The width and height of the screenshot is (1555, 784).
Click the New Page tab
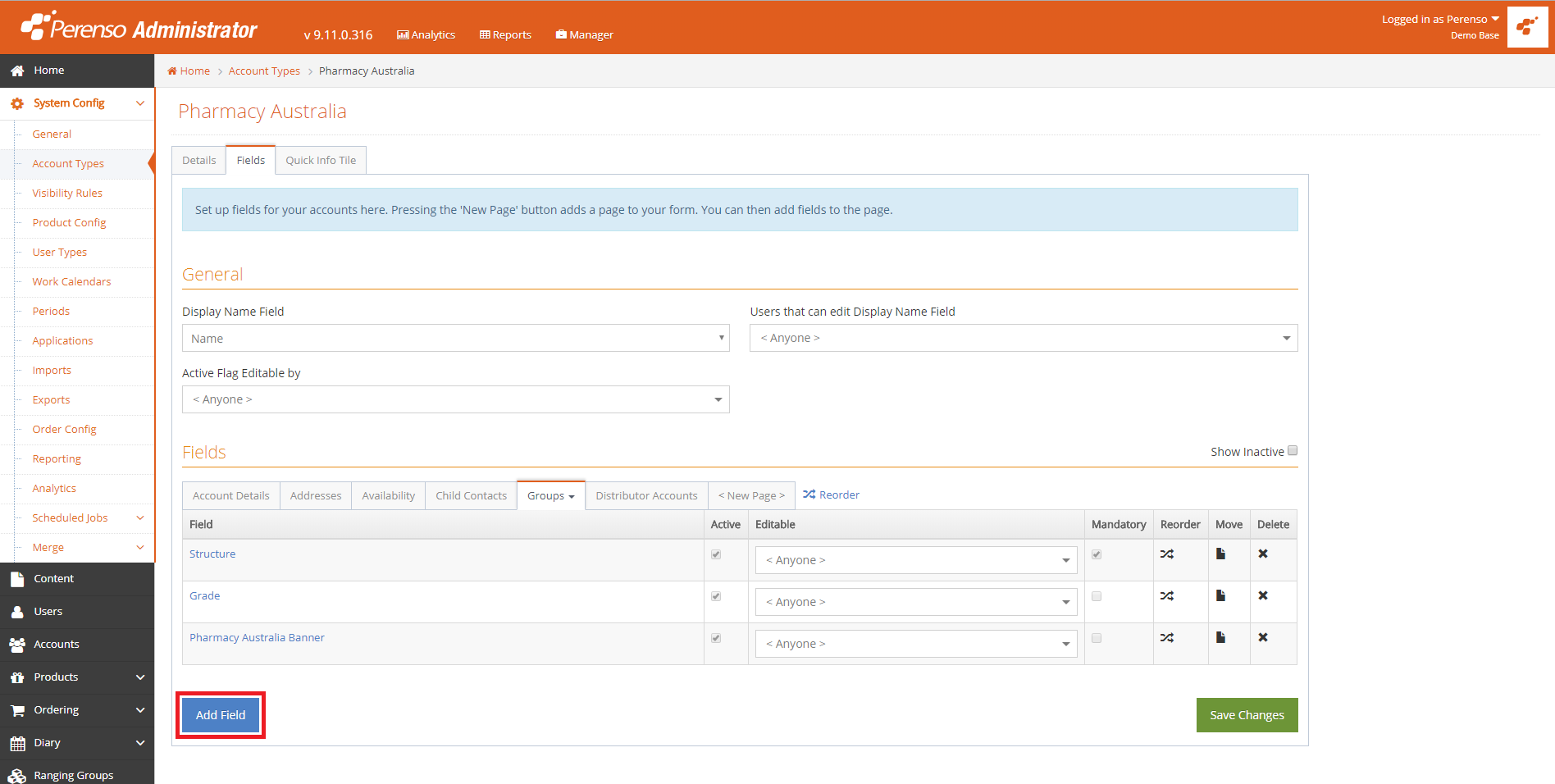click(x=751, y=495)
